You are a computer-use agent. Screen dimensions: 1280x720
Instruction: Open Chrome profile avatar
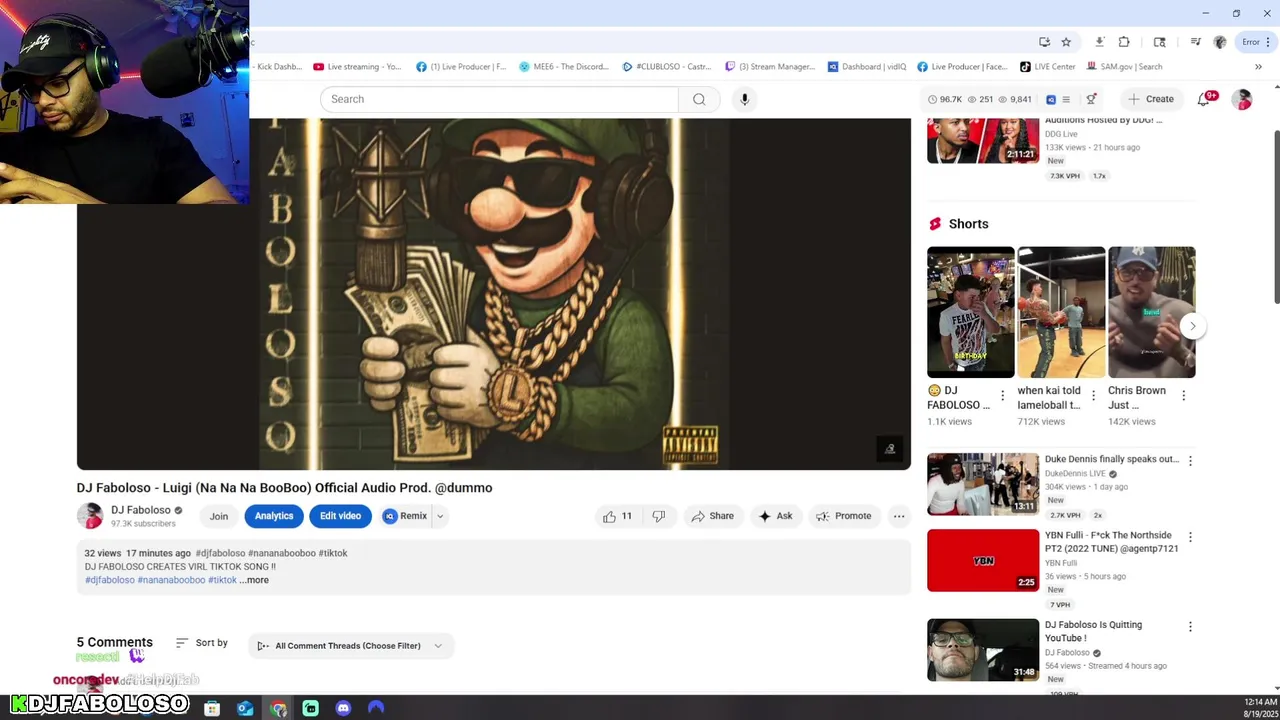[x=1220, y=42]
